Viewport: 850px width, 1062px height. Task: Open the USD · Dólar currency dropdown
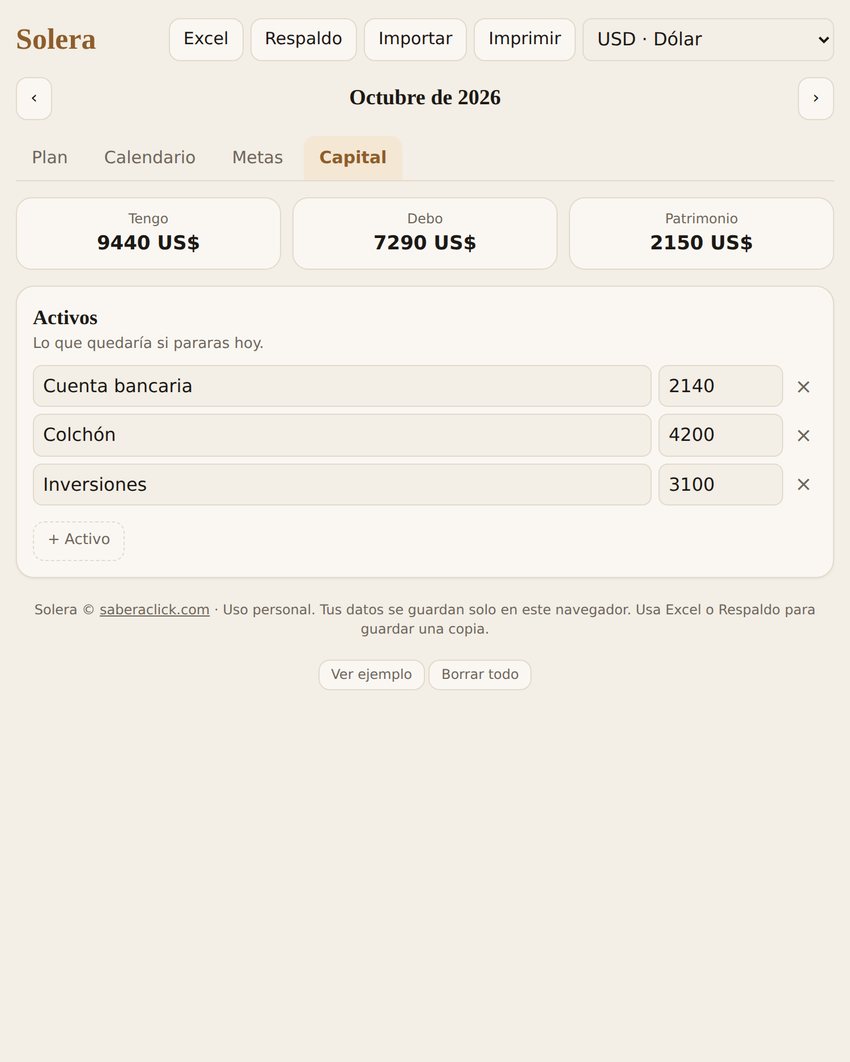(x=708, y=39)
